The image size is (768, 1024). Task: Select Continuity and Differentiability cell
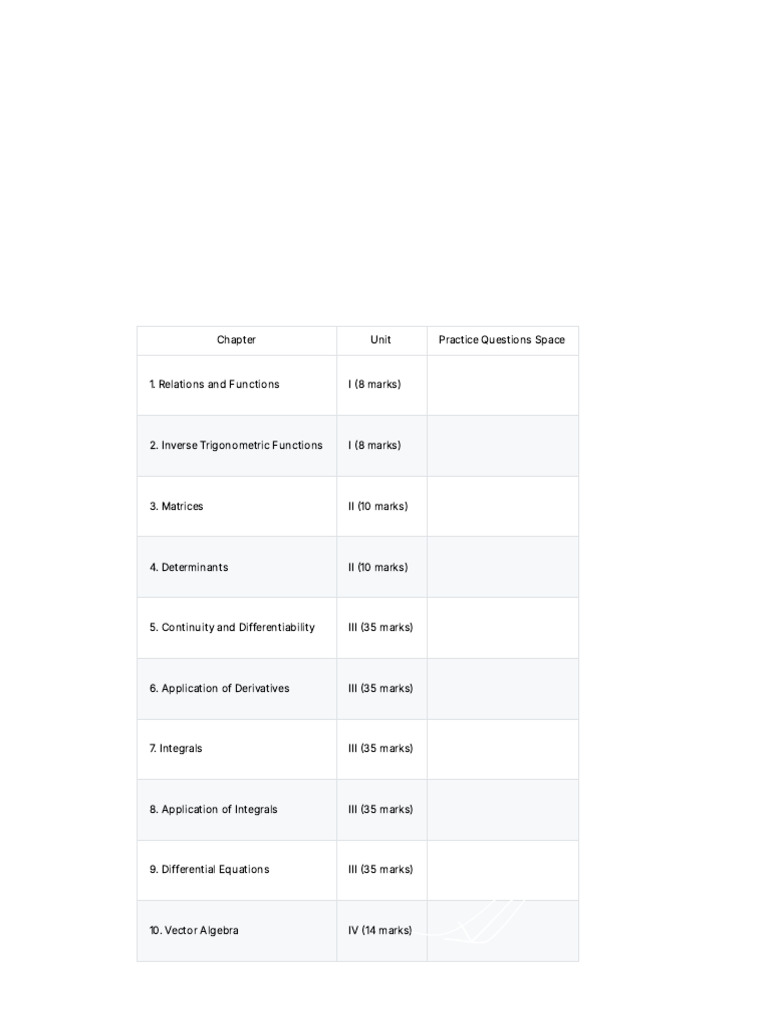(236, 628)
